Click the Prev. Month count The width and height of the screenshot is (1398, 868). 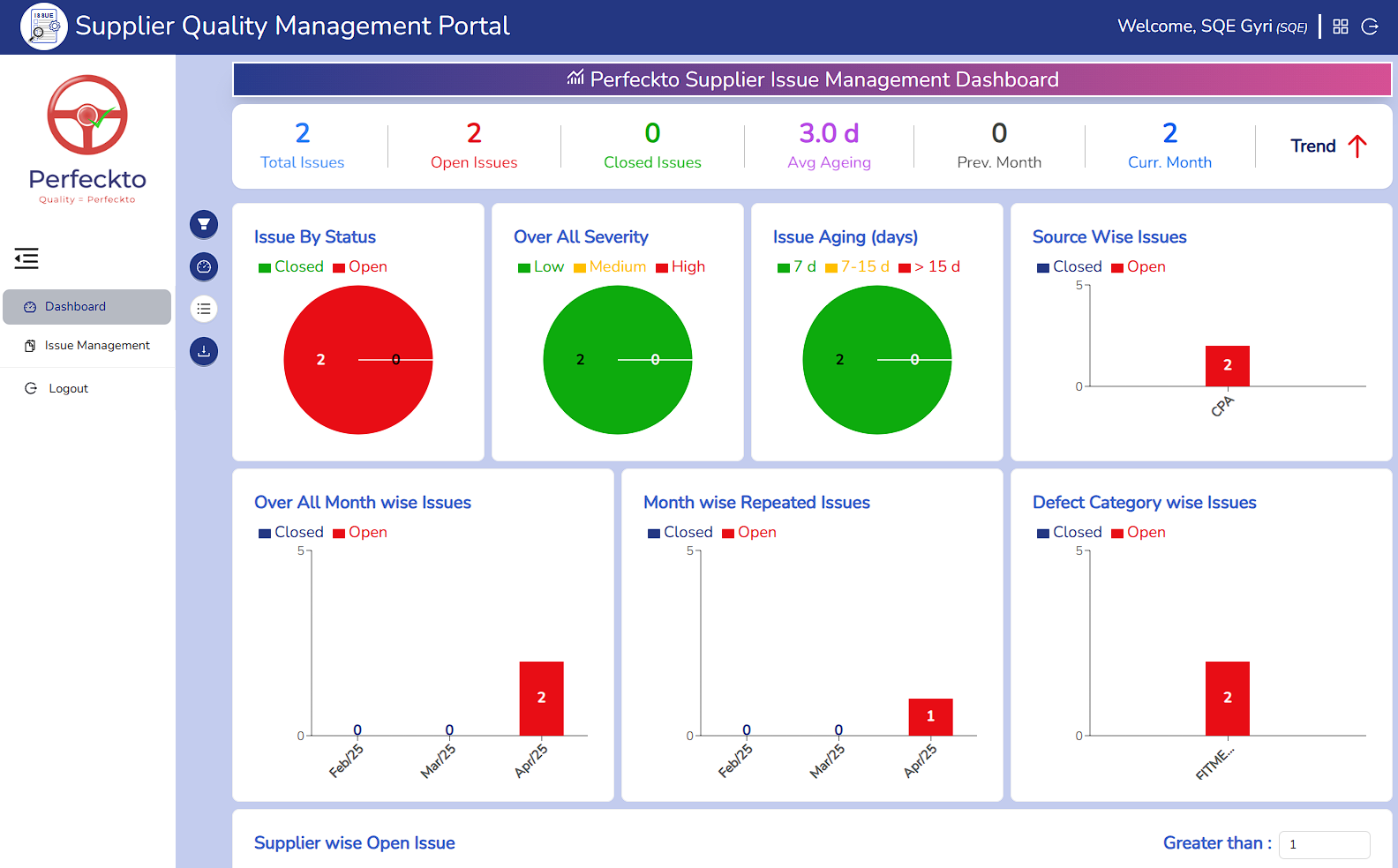click(x=999, y=133)
